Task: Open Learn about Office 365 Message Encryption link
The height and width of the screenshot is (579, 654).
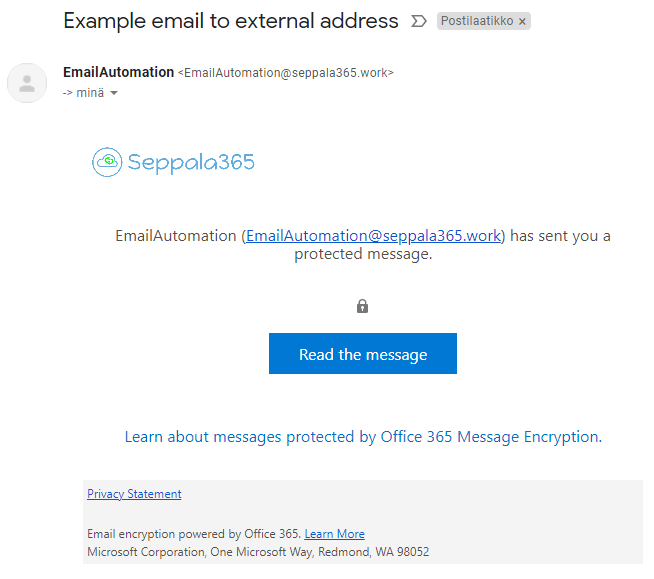Action: coord(363,437)
